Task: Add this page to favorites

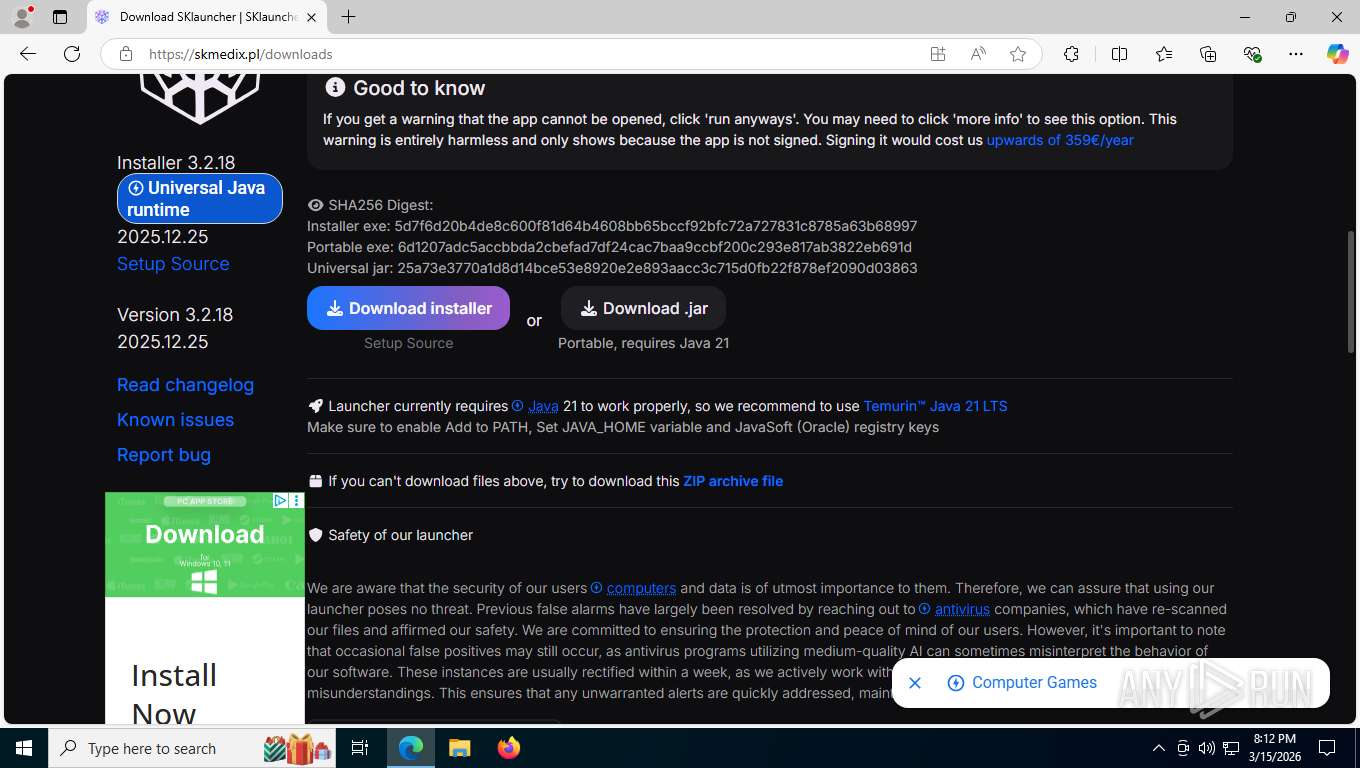Action: [x=1018, y=54]
